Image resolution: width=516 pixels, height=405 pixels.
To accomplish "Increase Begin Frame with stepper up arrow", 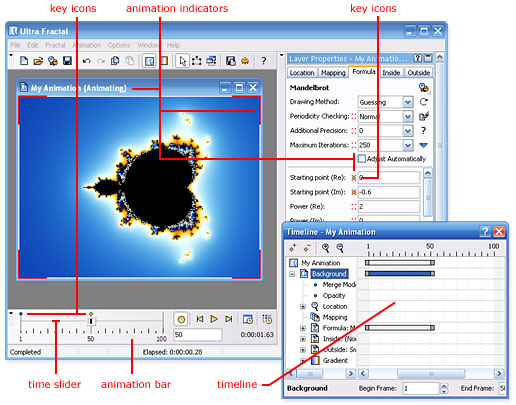I will click(444, 386).
